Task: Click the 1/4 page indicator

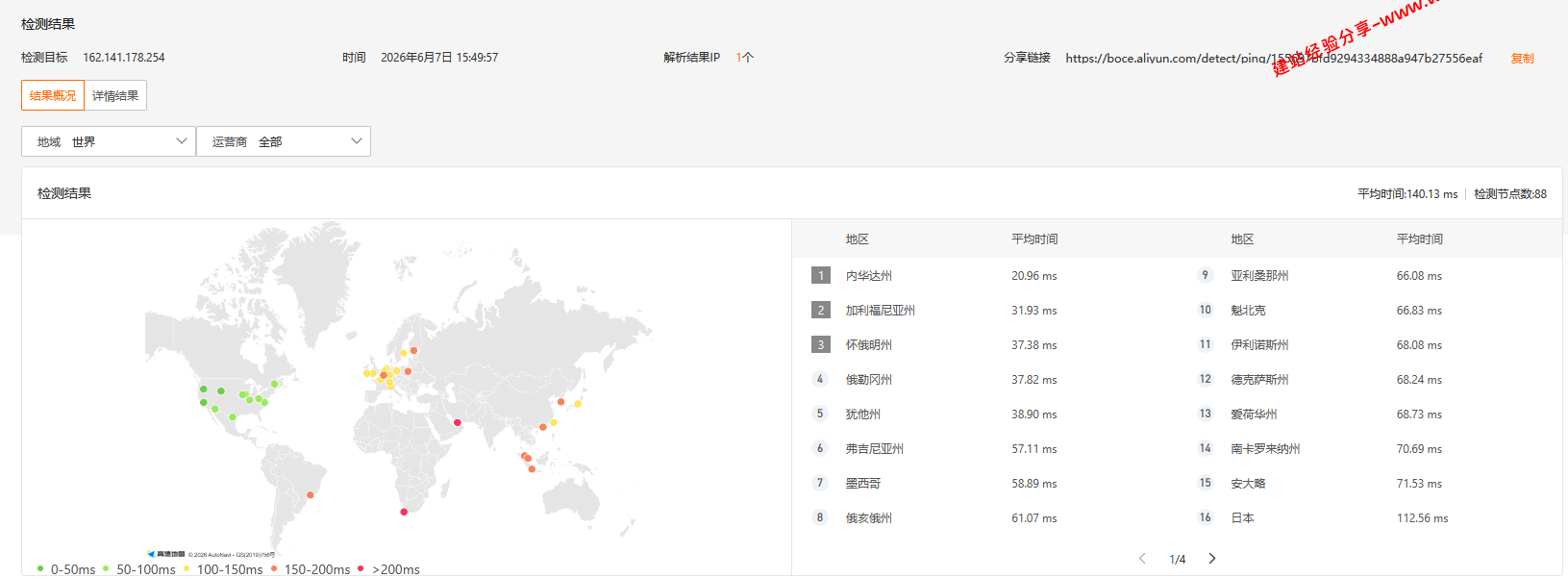Action: pyautogui.click(x=1177, y=559)
